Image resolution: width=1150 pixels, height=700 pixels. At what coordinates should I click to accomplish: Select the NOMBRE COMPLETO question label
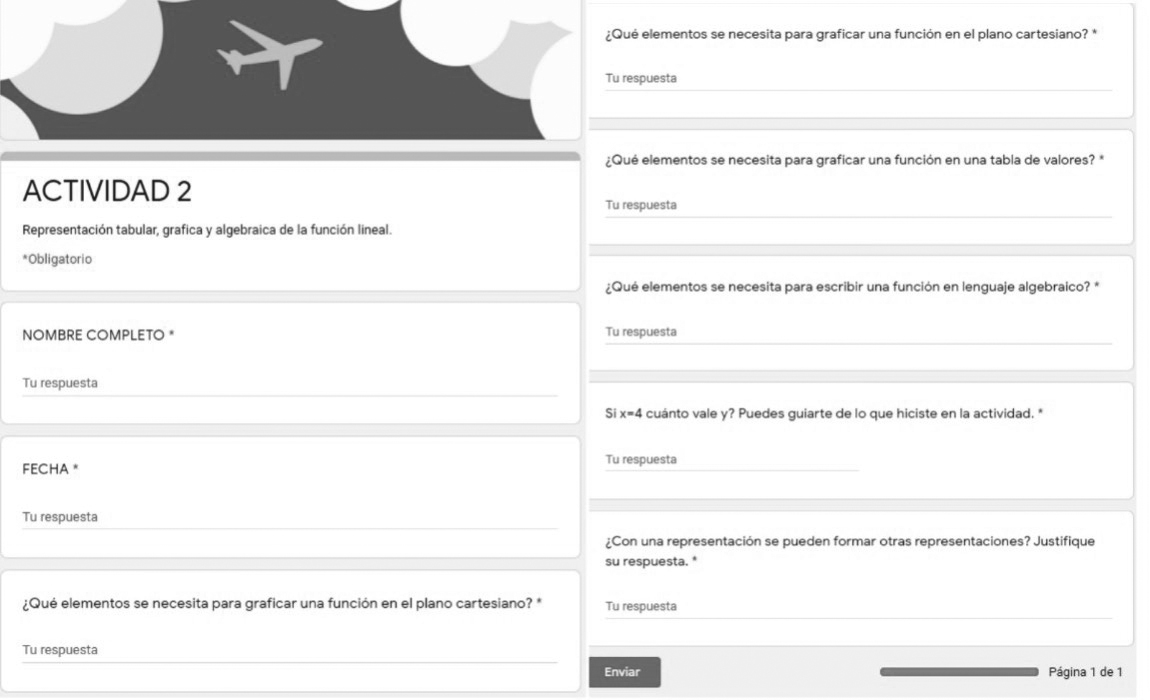pyautogui.click(x=98, y=335)
